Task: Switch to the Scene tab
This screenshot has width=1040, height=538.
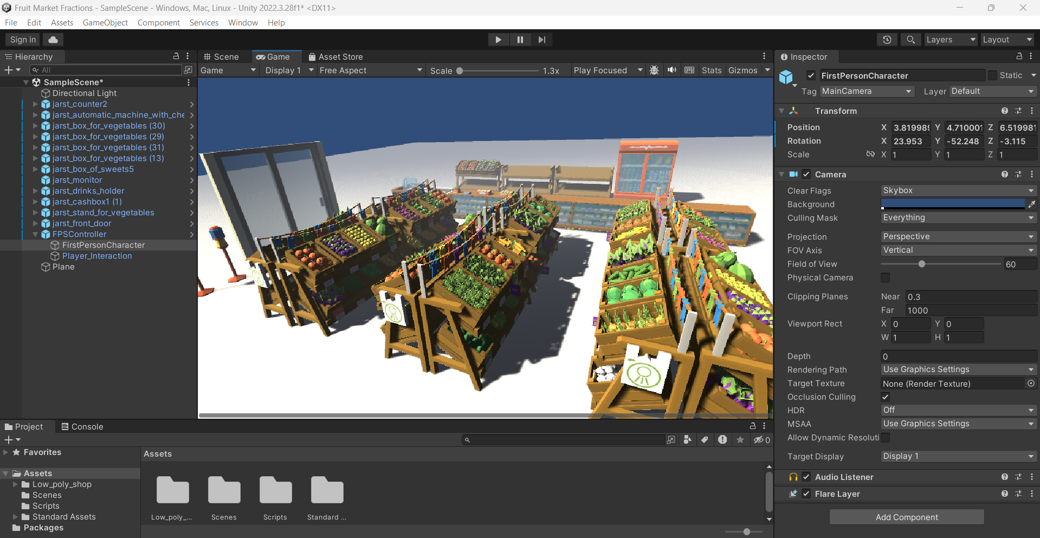Action: click(x=221, y=57)
